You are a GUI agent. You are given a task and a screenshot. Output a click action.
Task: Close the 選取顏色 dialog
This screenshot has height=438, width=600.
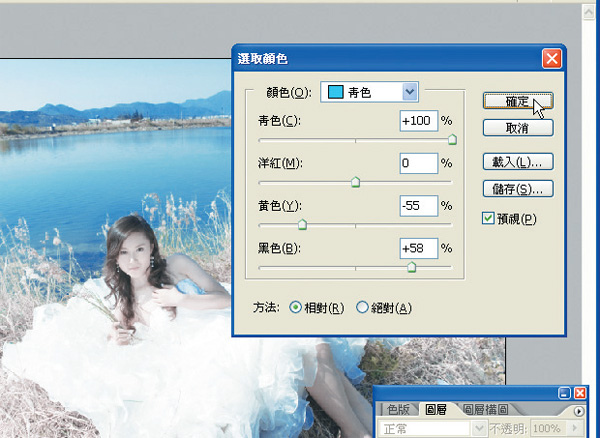pyautogui.click(x=552, y=59)
